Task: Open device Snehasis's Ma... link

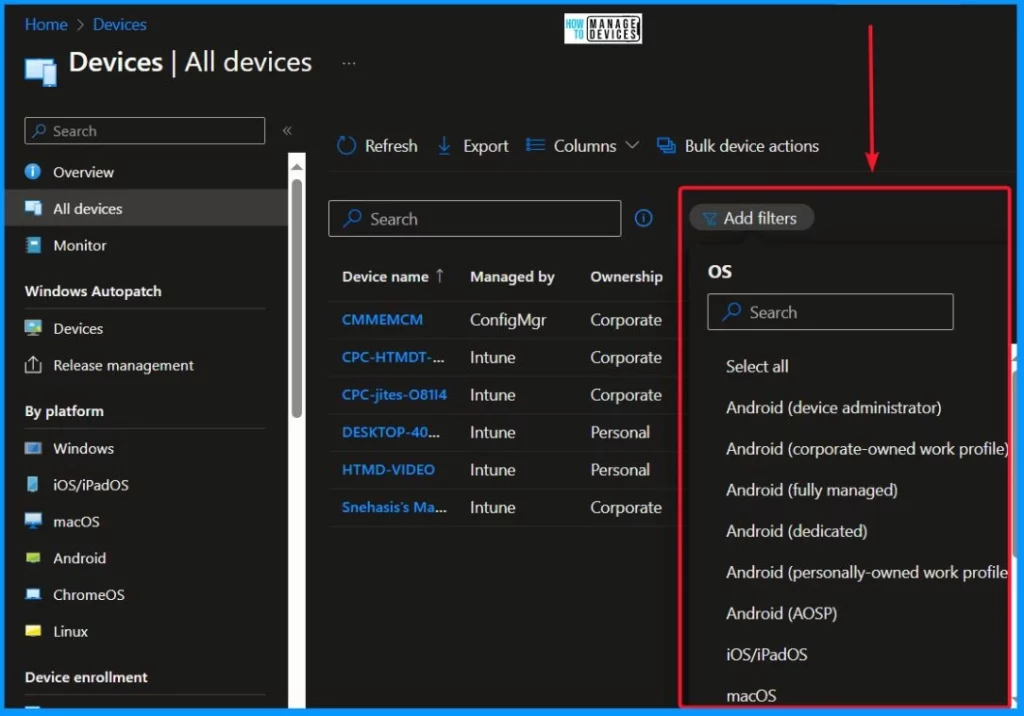Action: (394, 507)
